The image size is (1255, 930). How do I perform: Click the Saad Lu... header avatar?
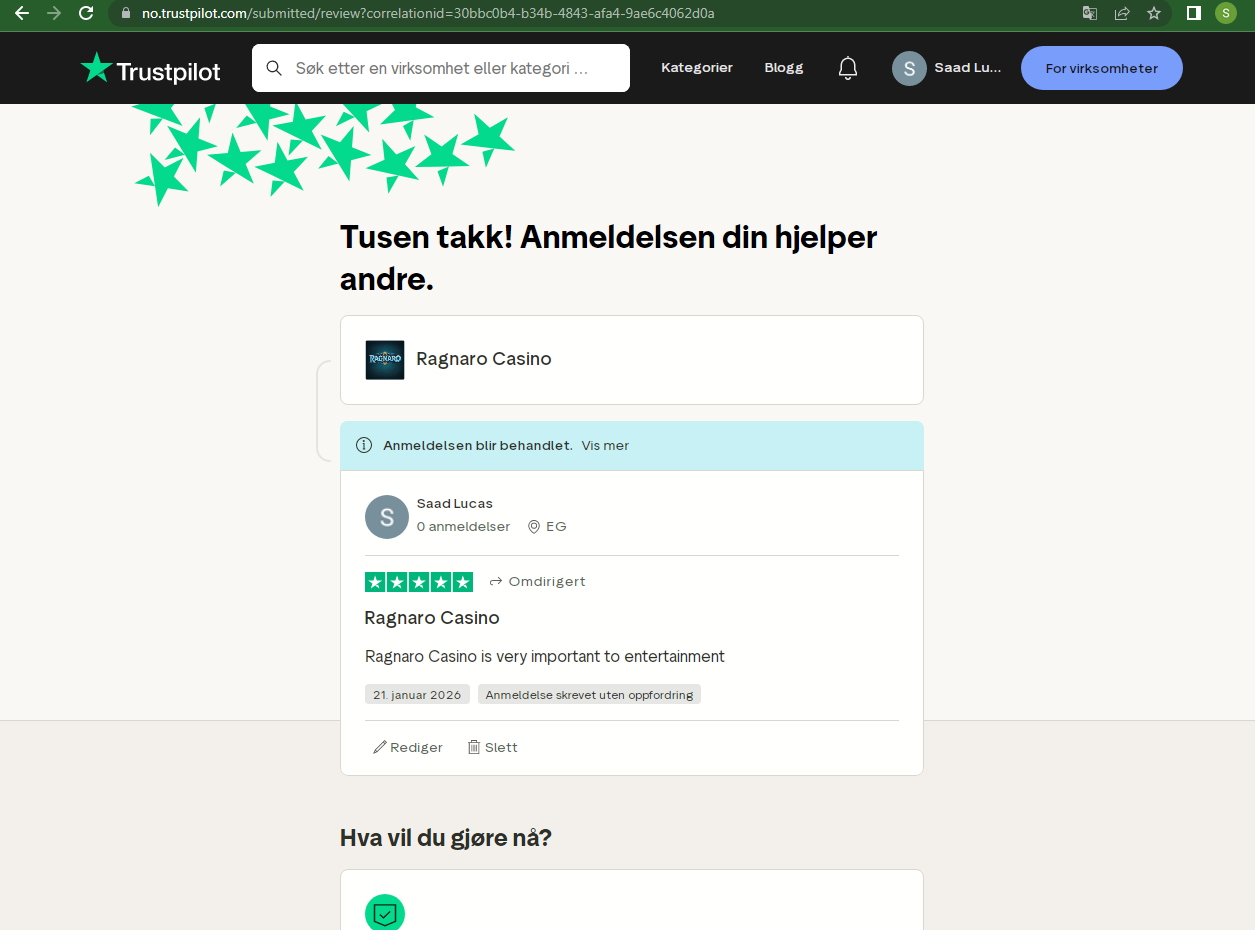(x=909, y=68)
